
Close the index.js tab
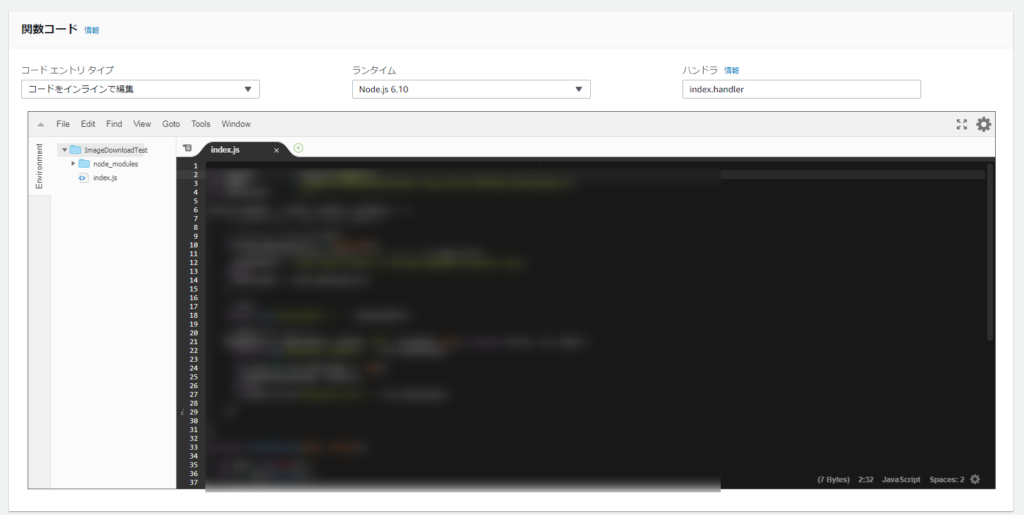point(276,150)
